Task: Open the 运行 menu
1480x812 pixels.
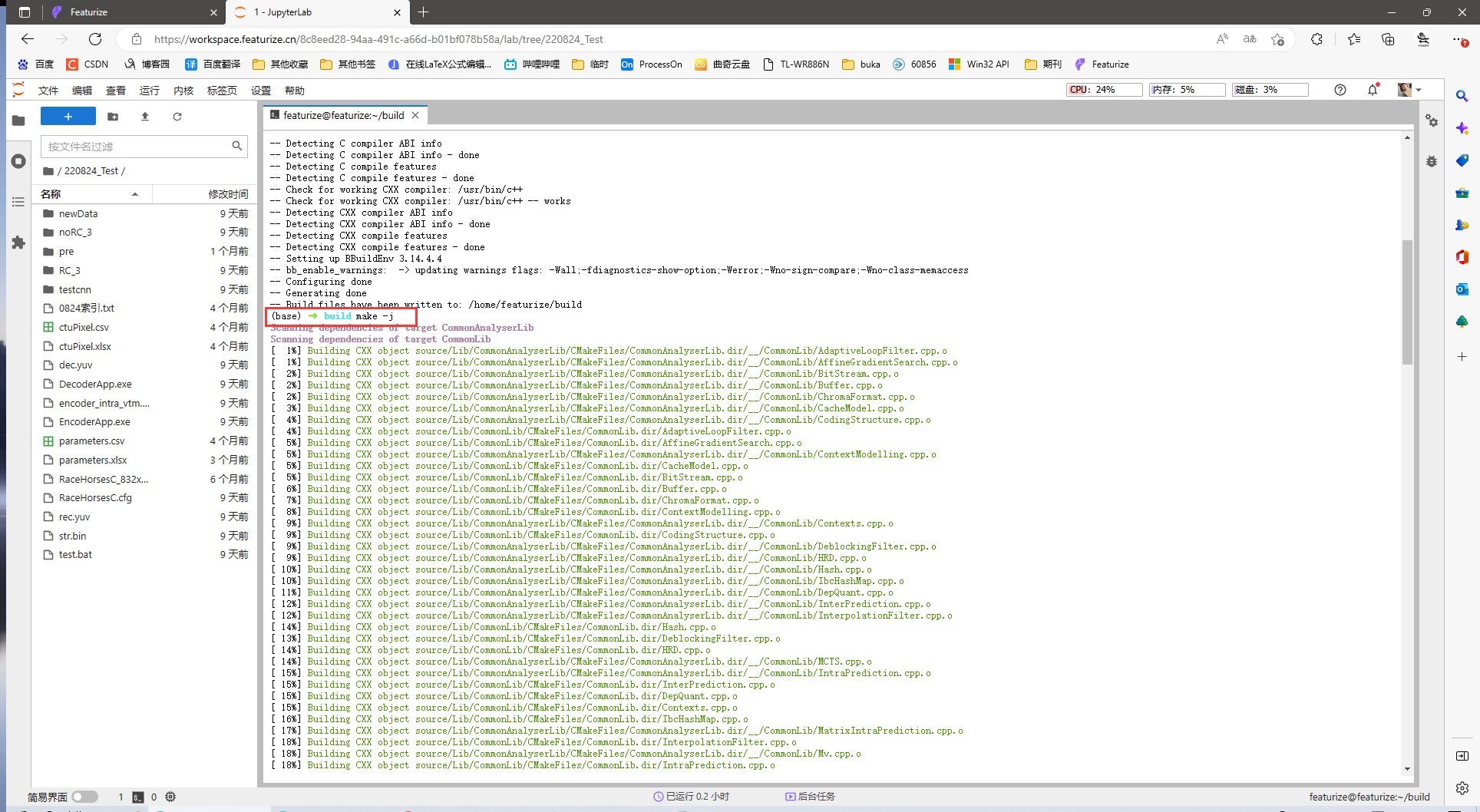Action: tap(150, 91)
